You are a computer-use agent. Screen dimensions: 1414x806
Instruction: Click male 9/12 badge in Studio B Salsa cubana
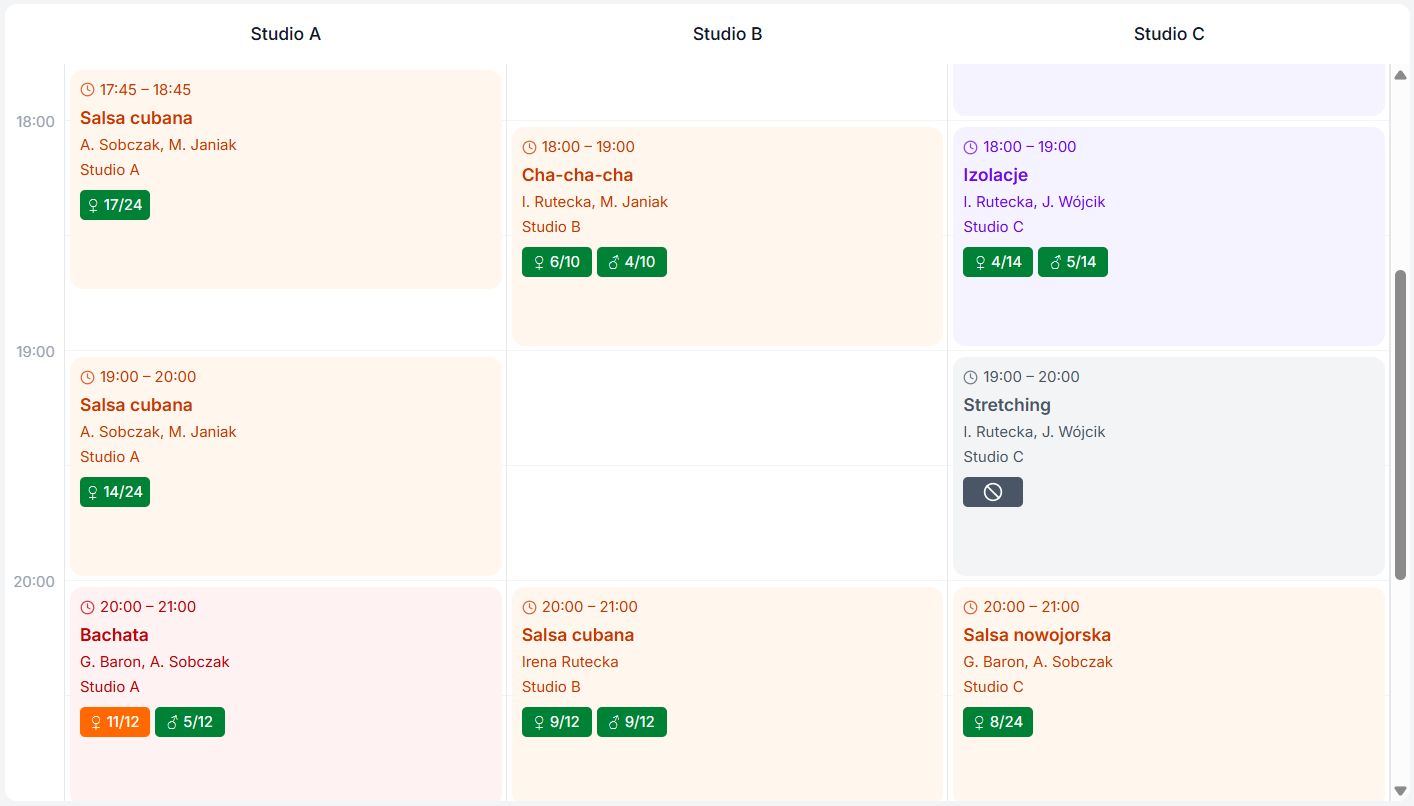pos(631,722)
